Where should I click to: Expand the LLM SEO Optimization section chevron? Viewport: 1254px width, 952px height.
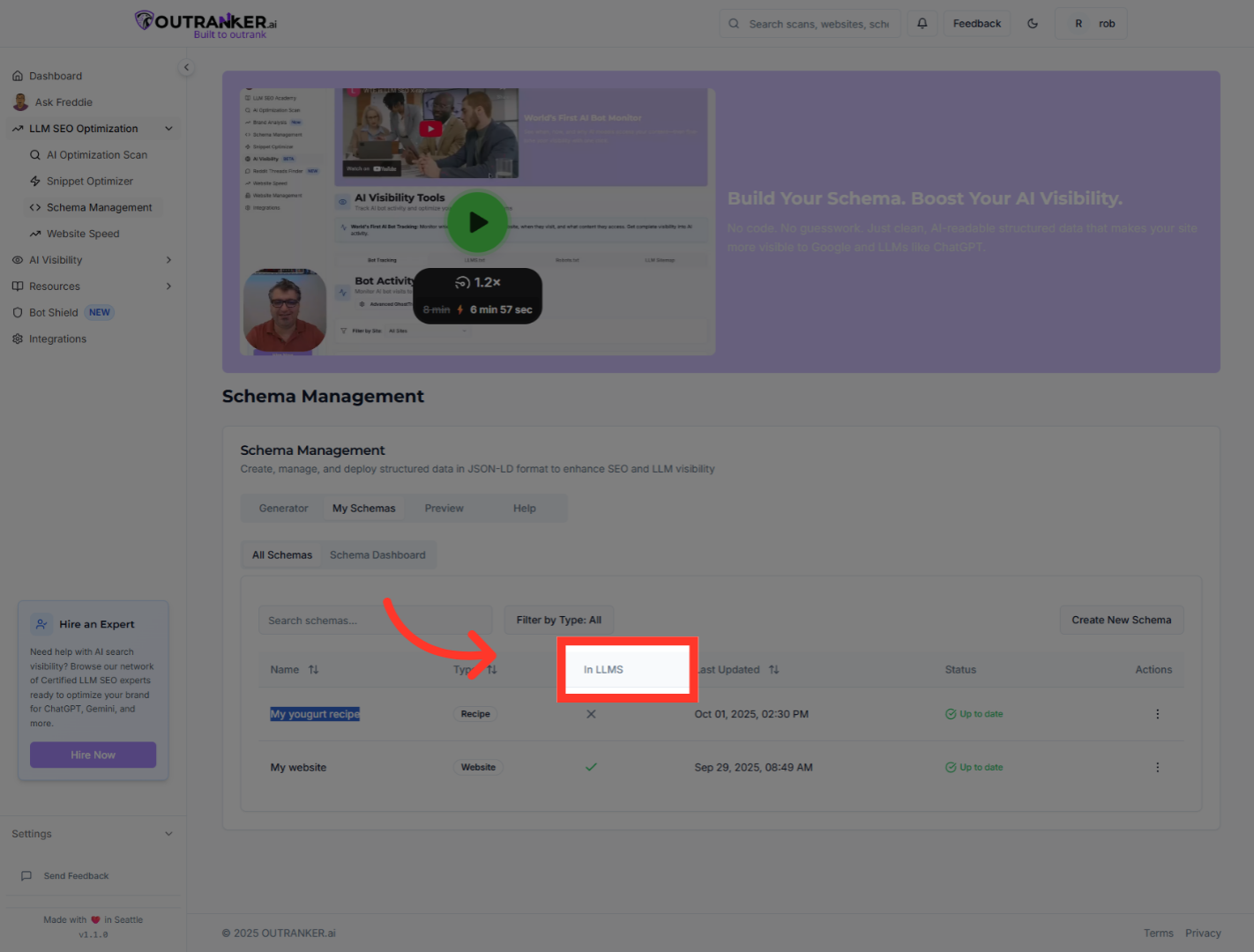pos(168,129)
